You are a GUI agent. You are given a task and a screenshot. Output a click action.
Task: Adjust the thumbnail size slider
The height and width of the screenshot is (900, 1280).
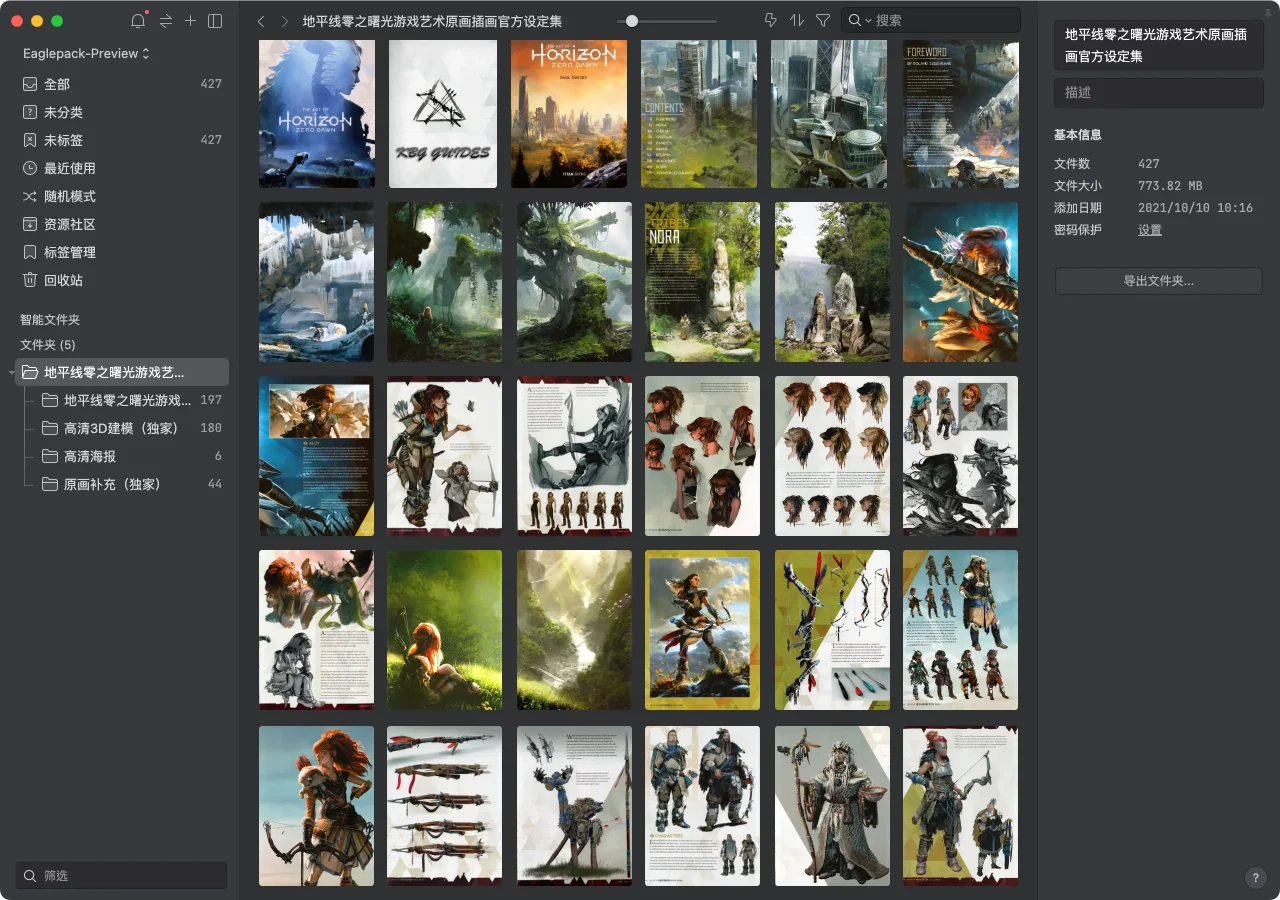pos(631,21)
